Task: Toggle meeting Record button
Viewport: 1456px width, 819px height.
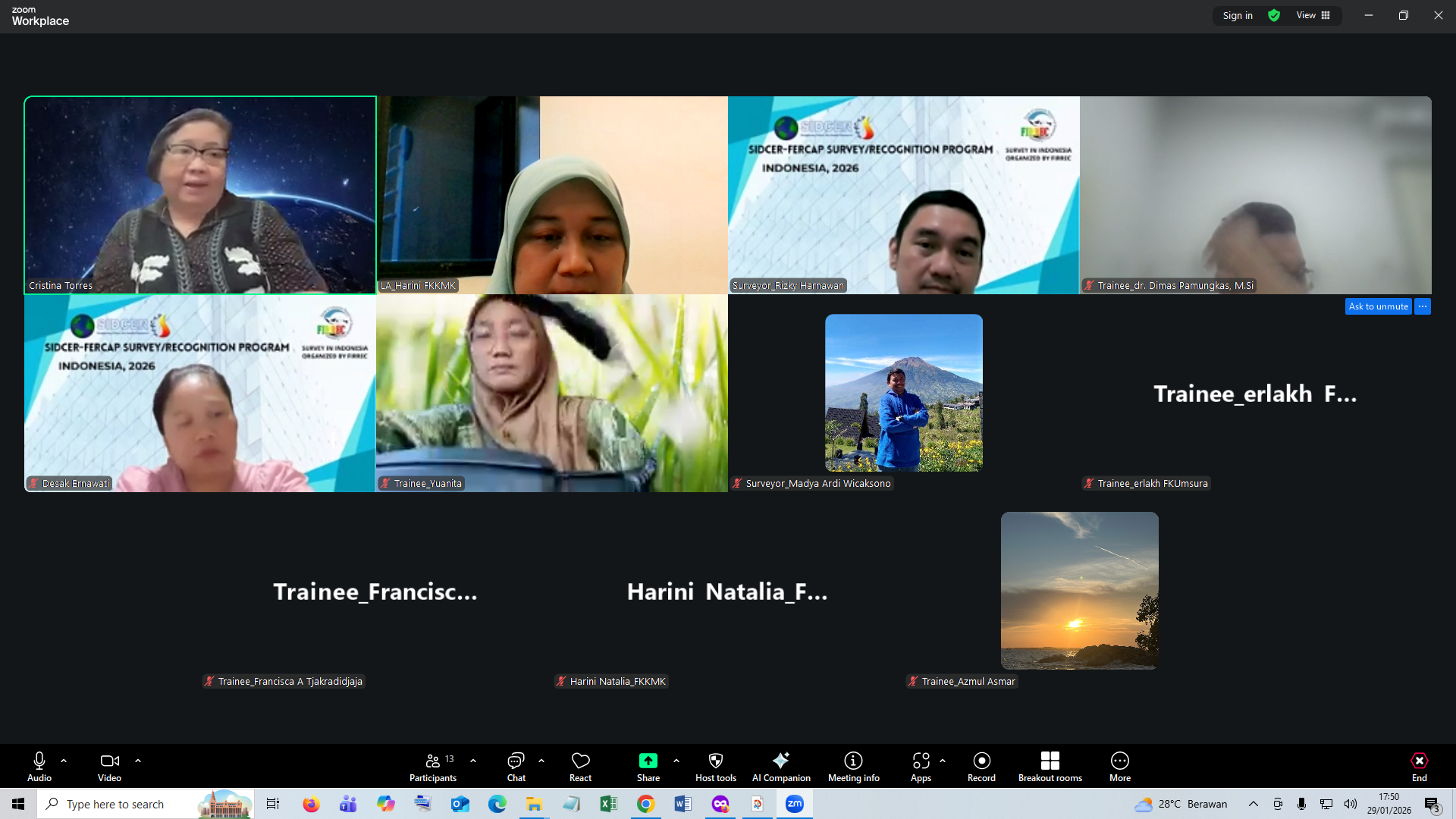Action: point(981,761)
